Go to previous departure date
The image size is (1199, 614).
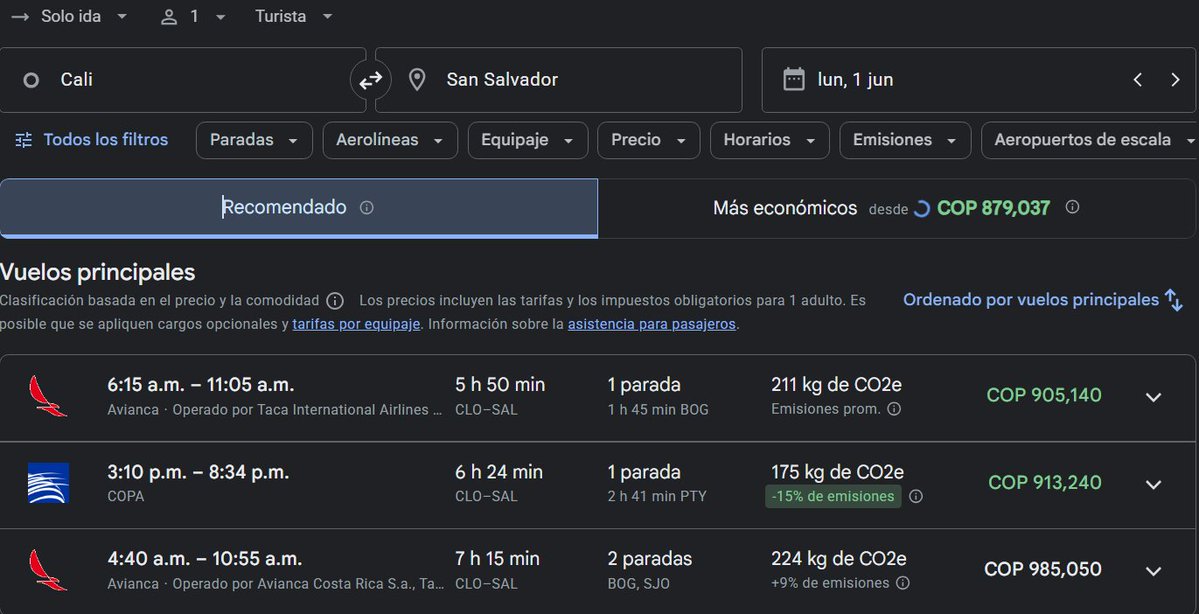pos(1138,80)
